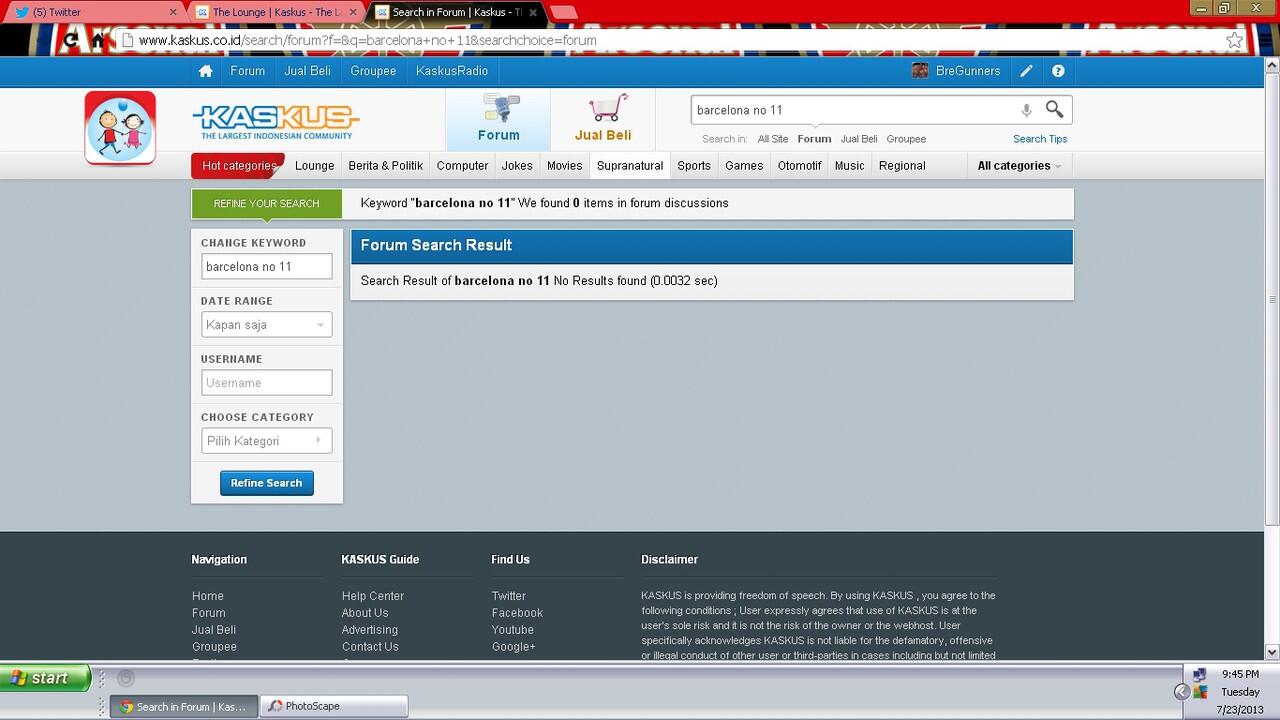This screenshot has width=1280, height=720.
Task: Click Chrome Search in Forum taskbar item
Action: pyautogui.click(x=183, y=706)
